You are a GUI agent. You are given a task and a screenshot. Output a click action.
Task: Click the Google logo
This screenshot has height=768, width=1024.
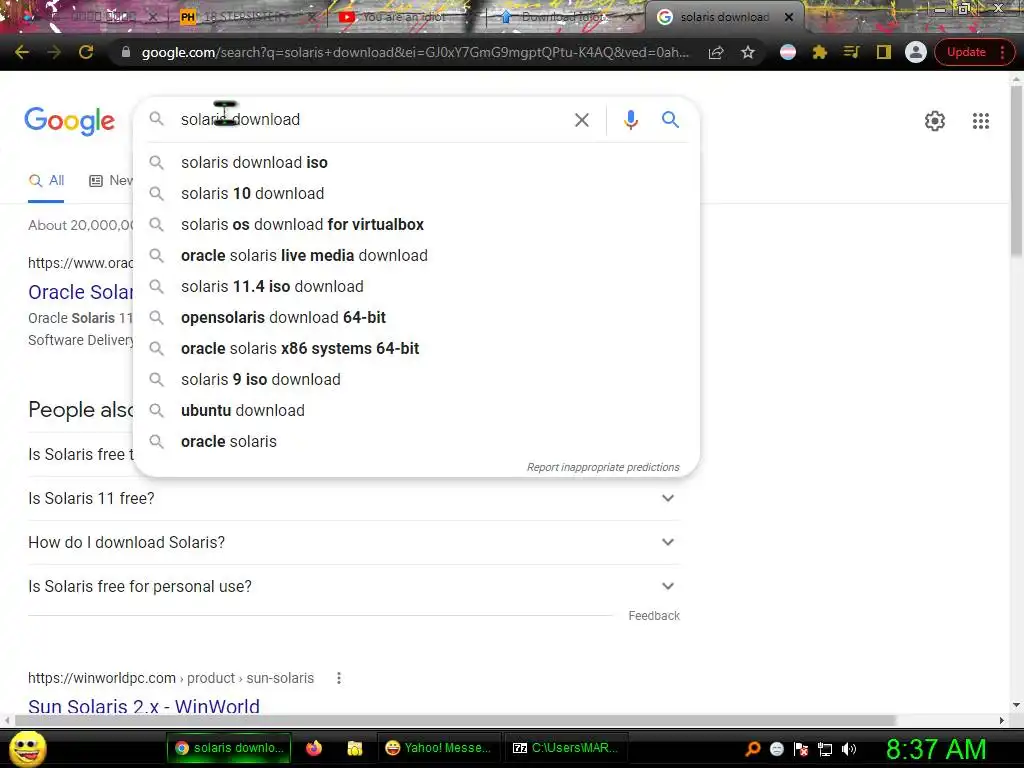pos(69,121)
